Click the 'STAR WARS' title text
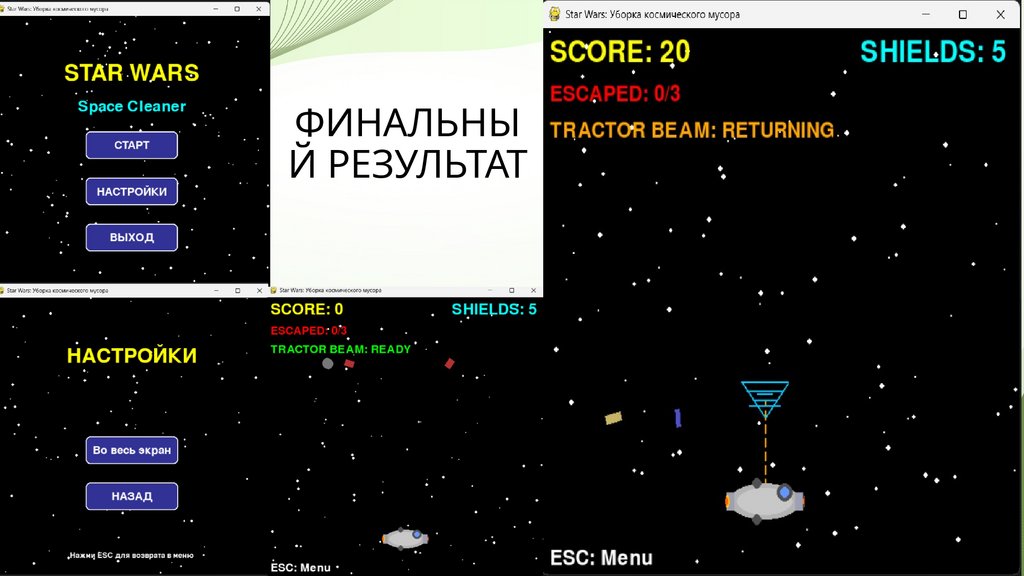Image resolution: width=1024 pixels, height=576 pixels. coord(131,72)
